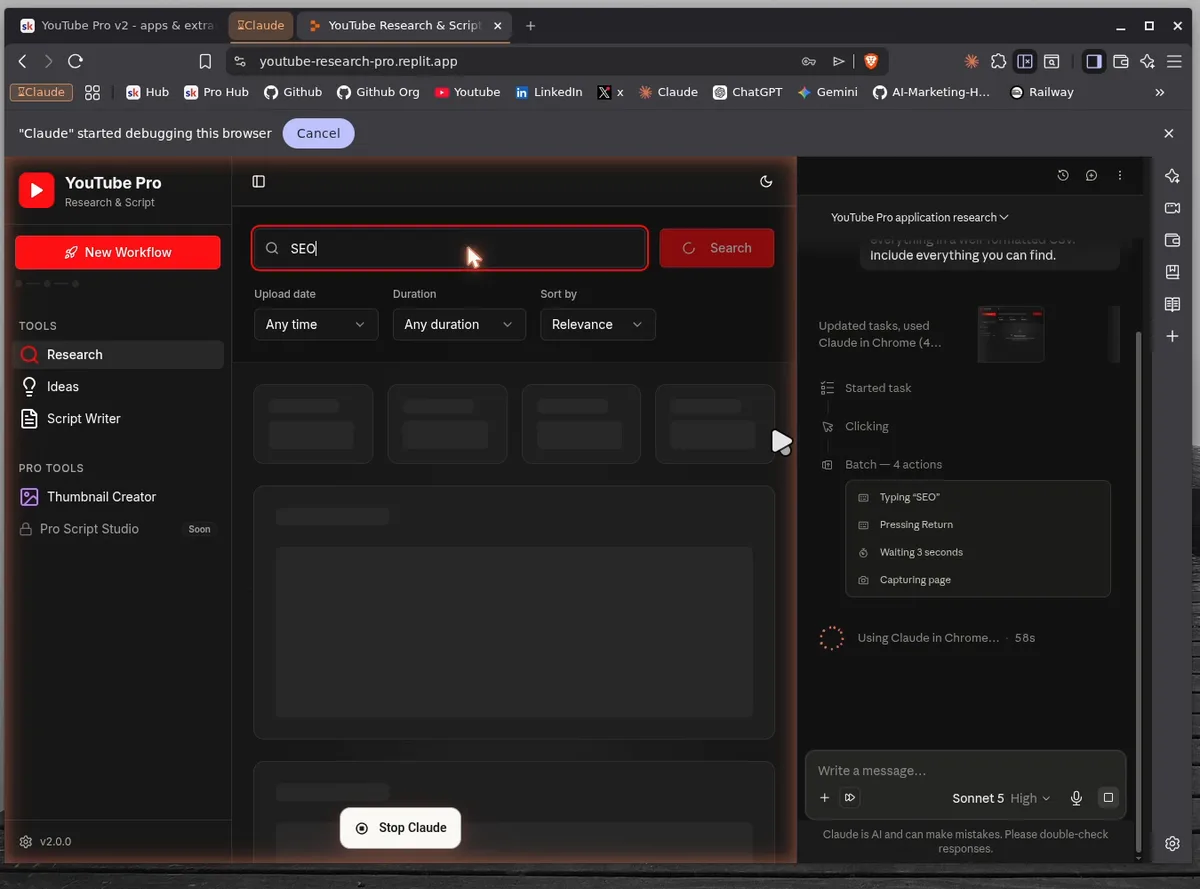Open browser extensions puzzle icon
The width and height of the screenshot is (1200, 889).
(998, 61)
